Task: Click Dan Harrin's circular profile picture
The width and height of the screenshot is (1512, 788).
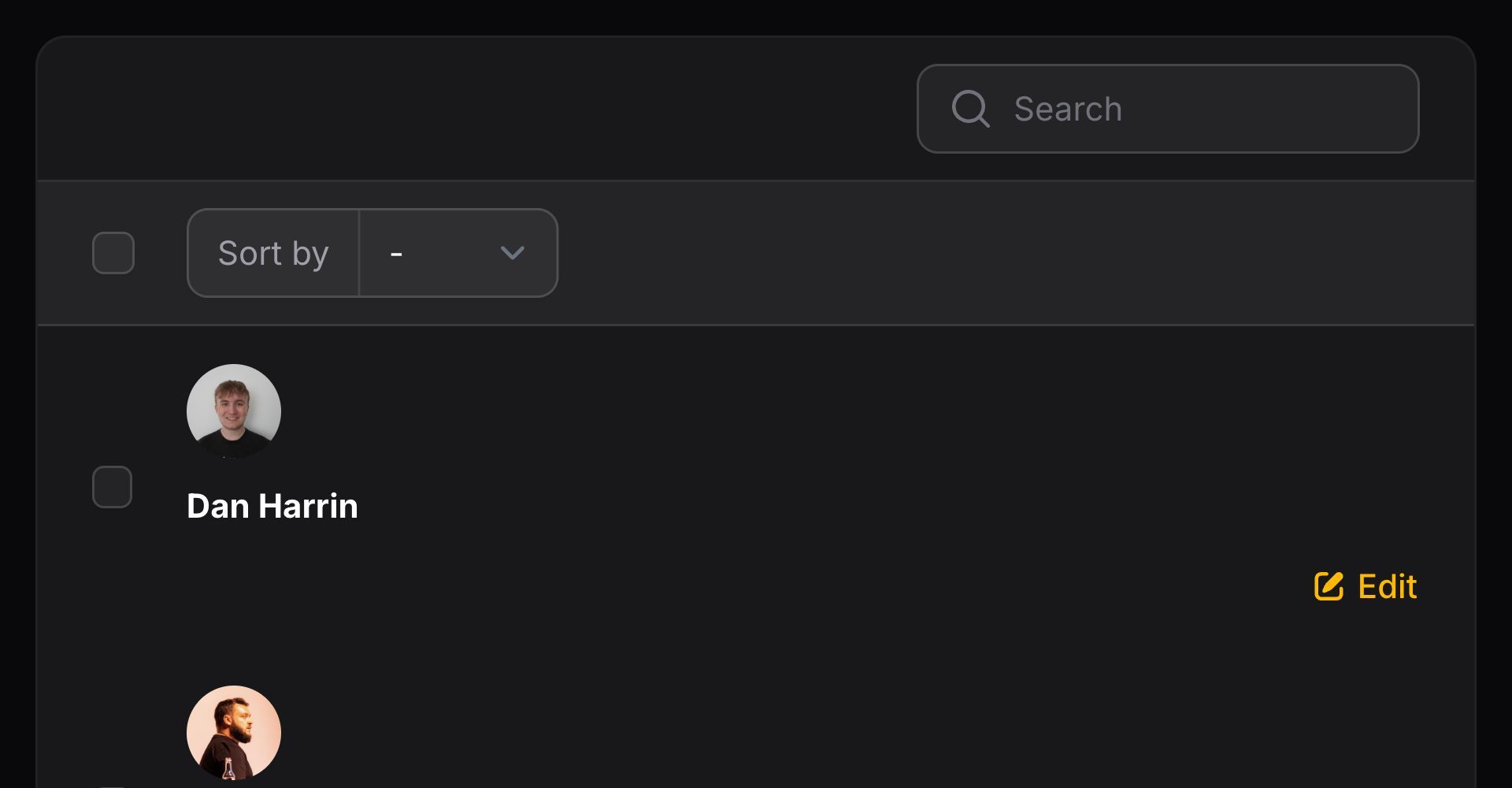Action: coord(233,411)
